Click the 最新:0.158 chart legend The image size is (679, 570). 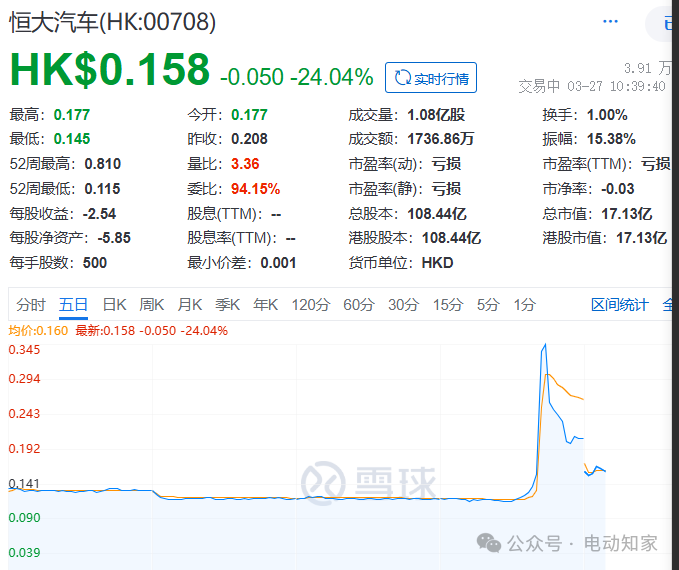pos(105,331)
